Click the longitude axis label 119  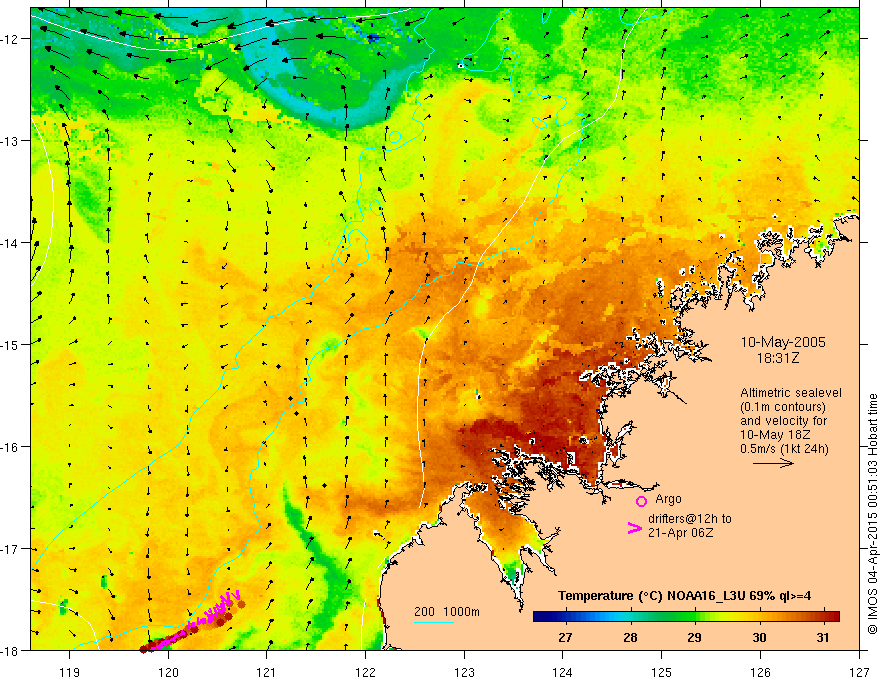click(70, 672)
